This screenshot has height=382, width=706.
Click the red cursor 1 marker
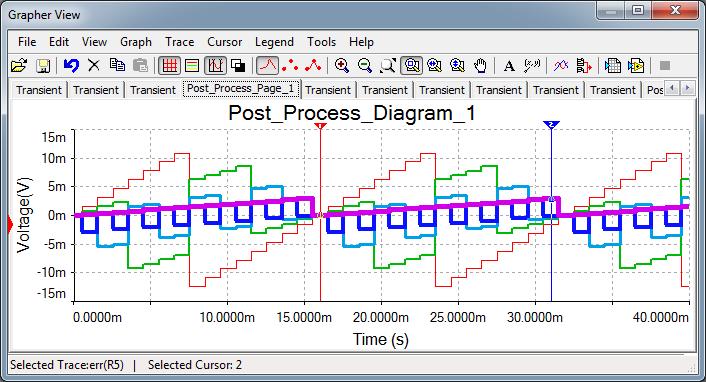(320, 126)
